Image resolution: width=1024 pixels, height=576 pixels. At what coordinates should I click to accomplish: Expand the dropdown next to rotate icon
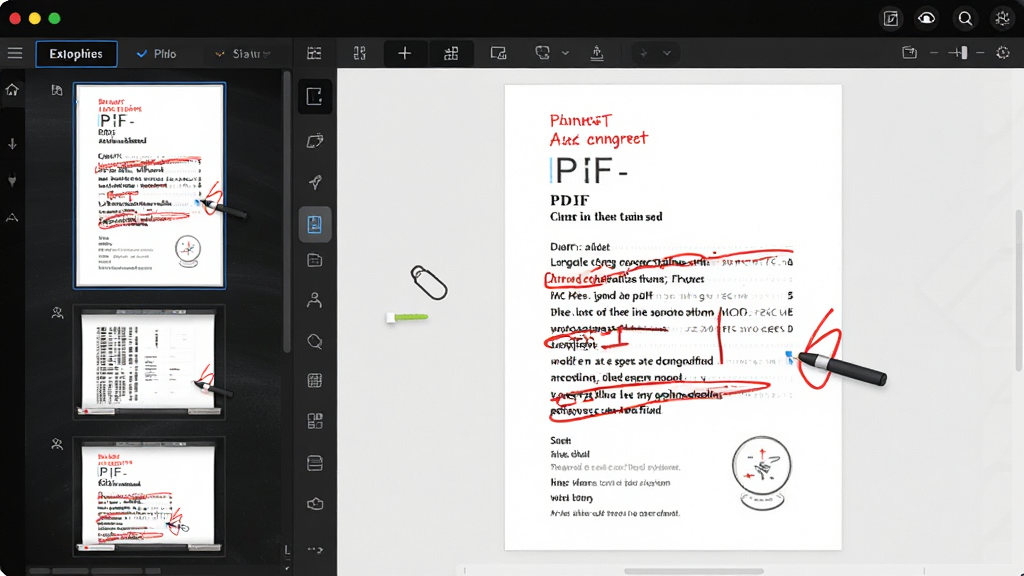(566, 53)
